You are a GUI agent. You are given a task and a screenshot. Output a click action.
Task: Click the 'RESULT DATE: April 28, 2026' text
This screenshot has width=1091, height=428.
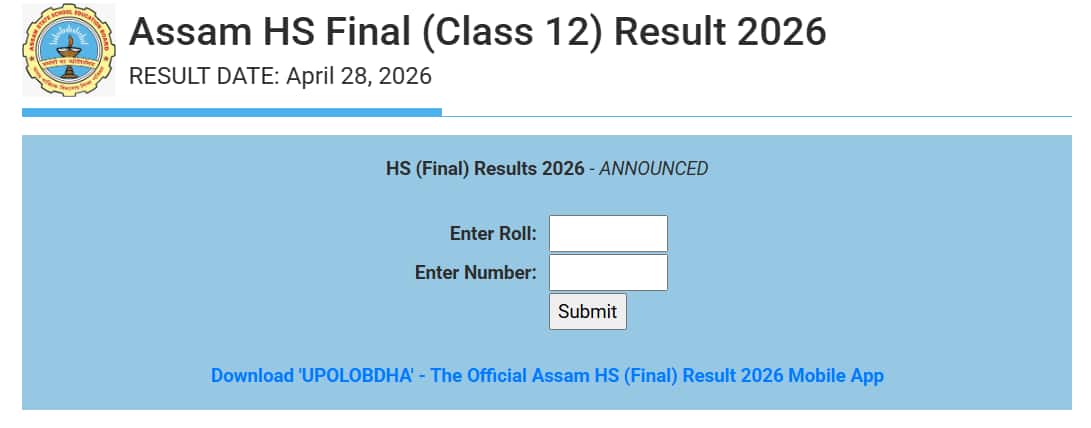pos(280,76)
